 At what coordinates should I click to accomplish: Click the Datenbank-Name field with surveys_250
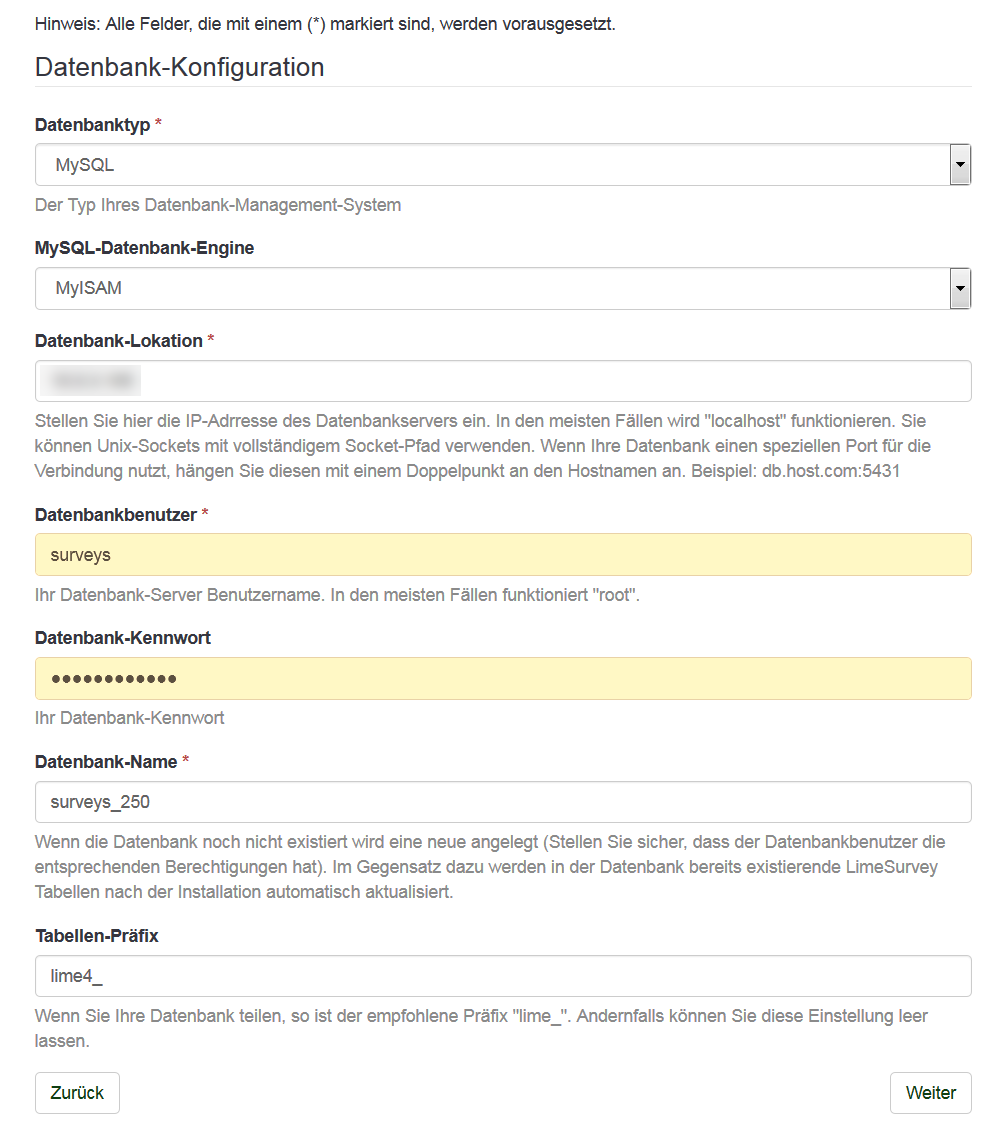(x=503, y=802)
